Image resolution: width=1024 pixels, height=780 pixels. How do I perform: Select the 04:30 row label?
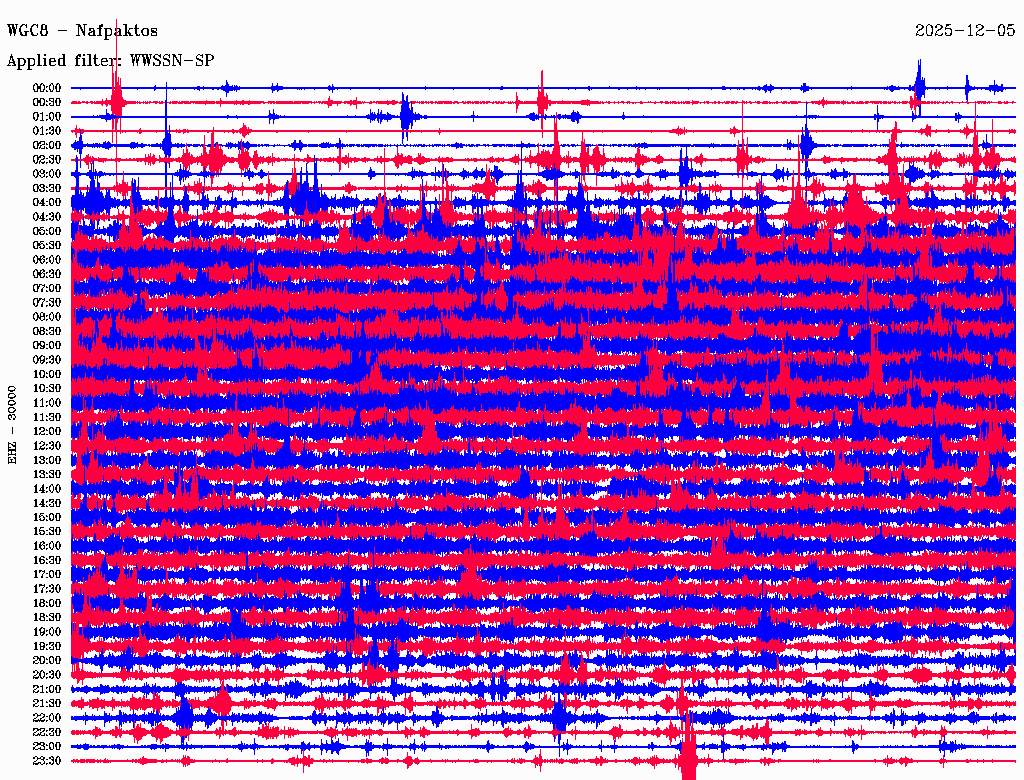coord(47,216)
